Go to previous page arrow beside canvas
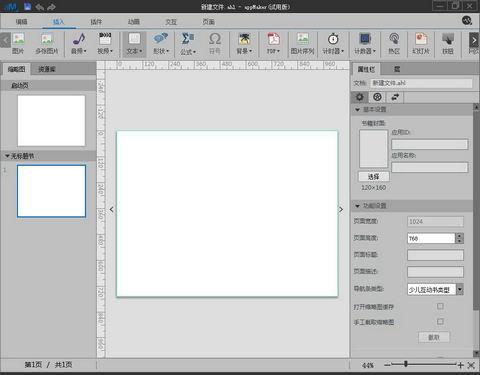 point(111,209)
